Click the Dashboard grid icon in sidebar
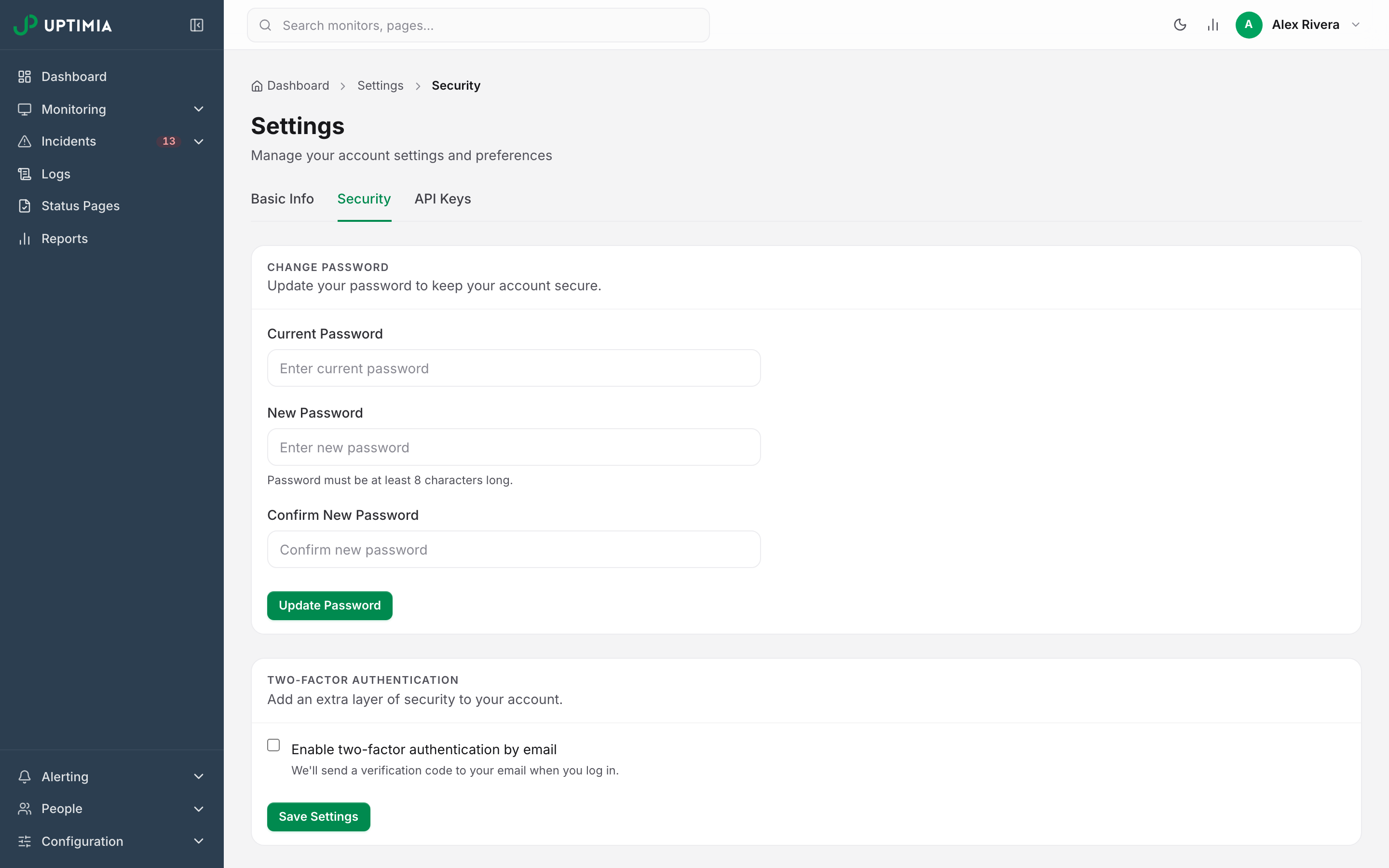The width and height of the screenshot is (1389, 868). click(24, 76)
